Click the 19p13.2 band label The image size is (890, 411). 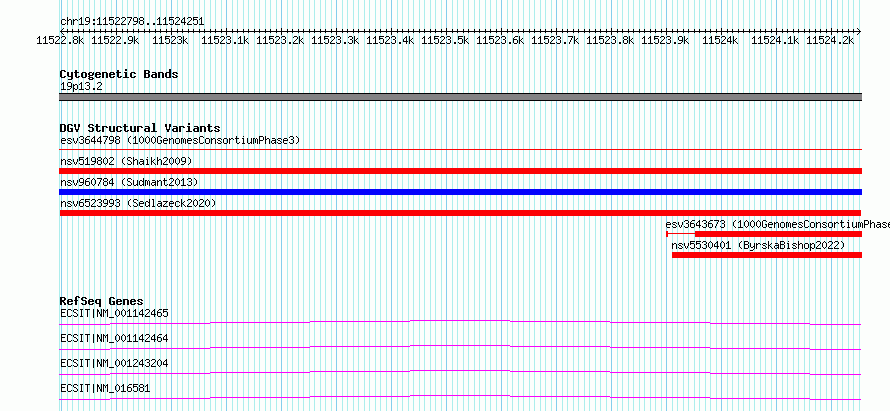(x=81, y=87)
